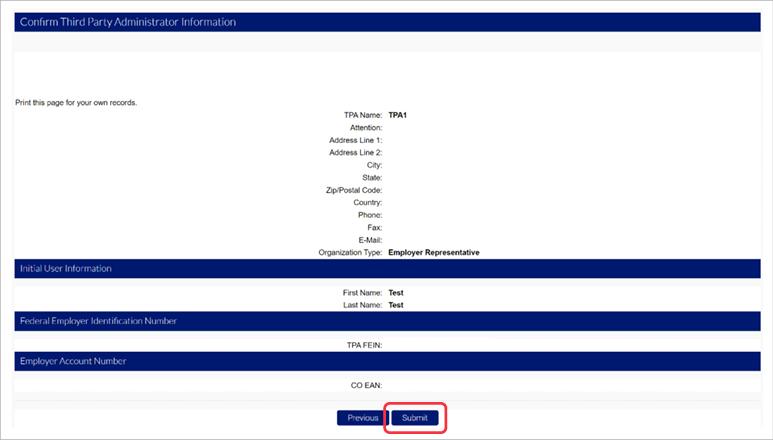Select the First Name value Test
The width and height of the screenshot is (773, 440).
(396, 293)
